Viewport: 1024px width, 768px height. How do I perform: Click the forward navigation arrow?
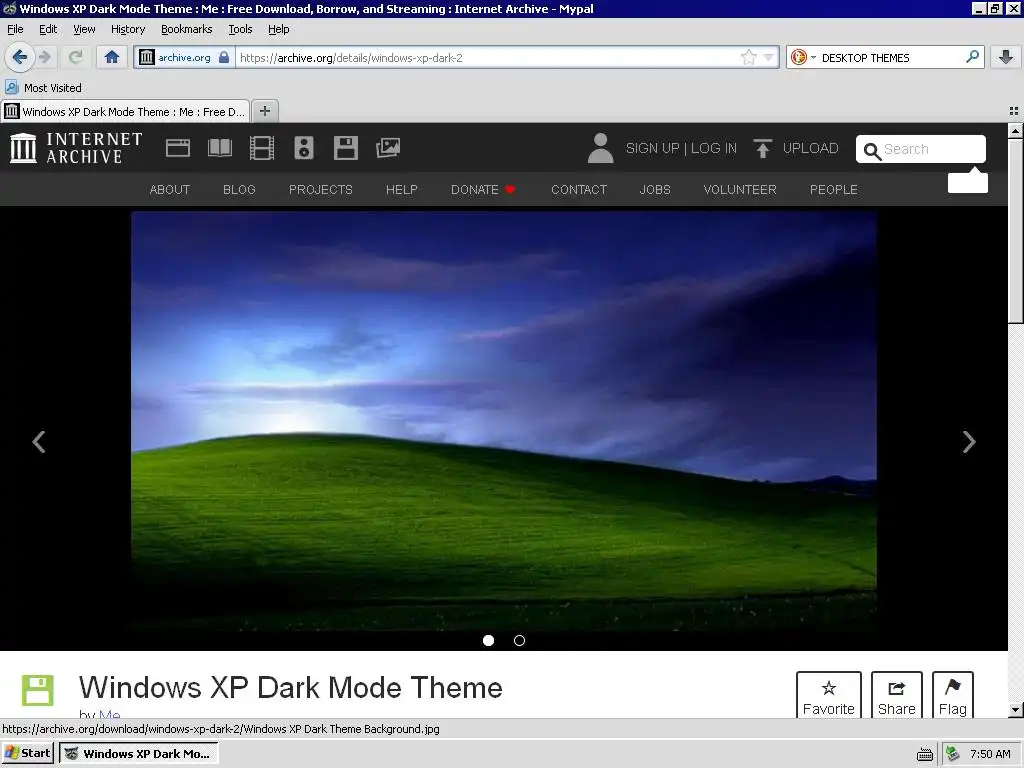click(45, 57)
